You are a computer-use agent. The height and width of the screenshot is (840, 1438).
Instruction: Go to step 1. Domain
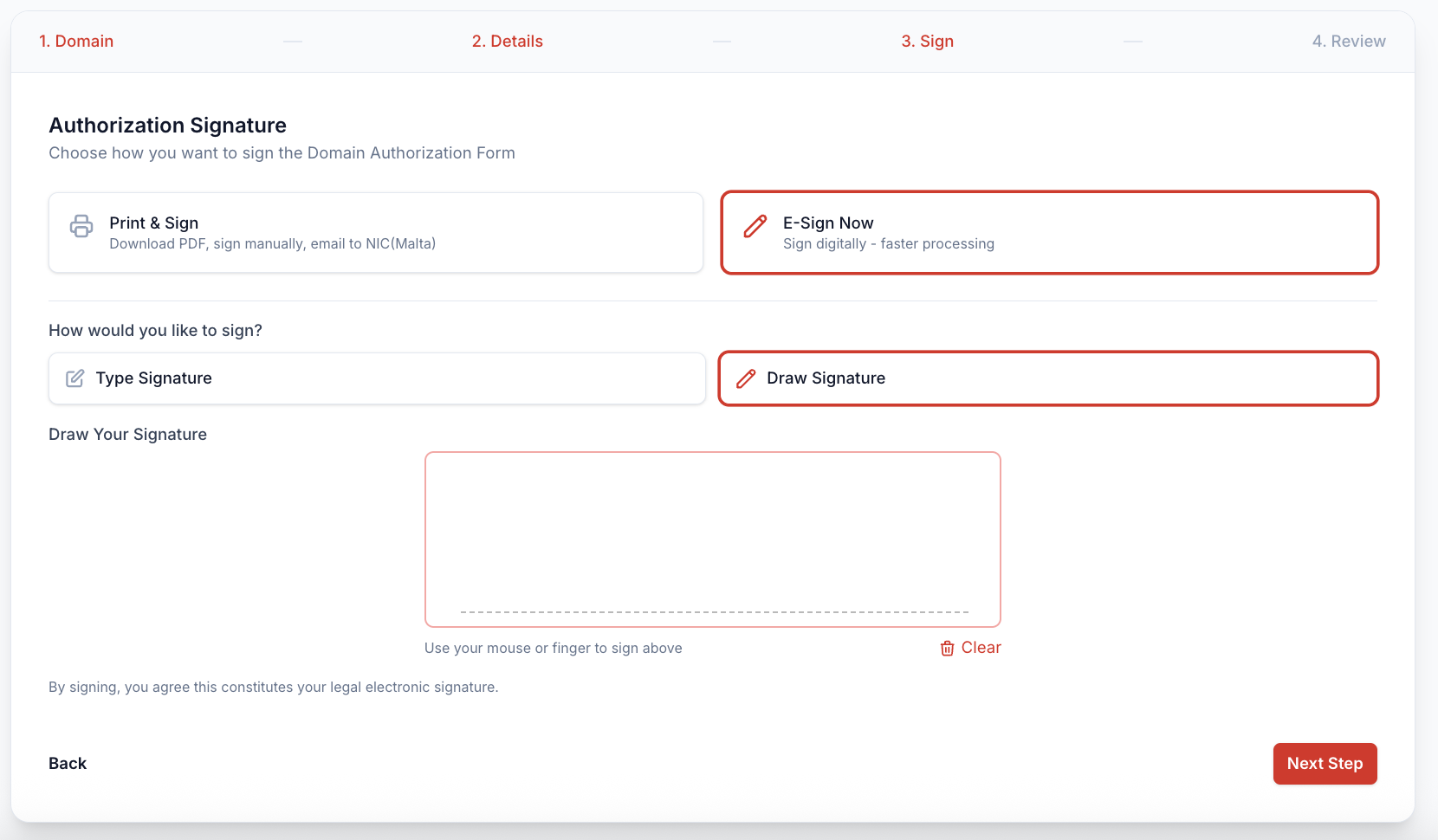point(76,42)
